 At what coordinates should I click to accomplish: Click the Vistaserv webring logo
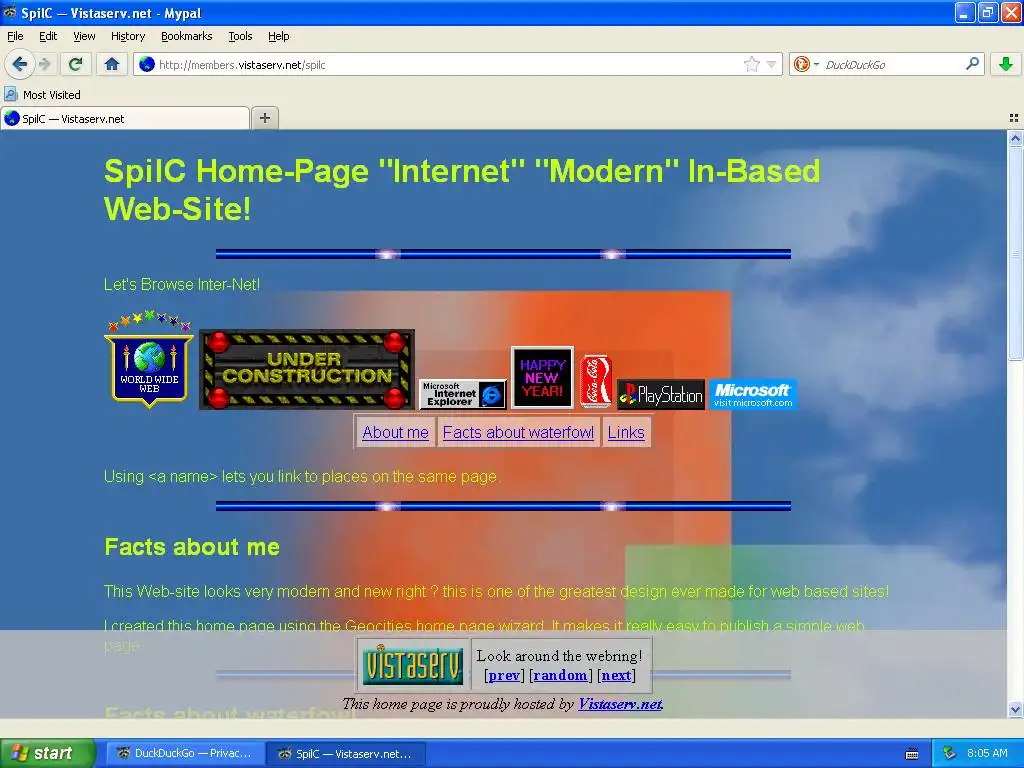tap(413, 665)
